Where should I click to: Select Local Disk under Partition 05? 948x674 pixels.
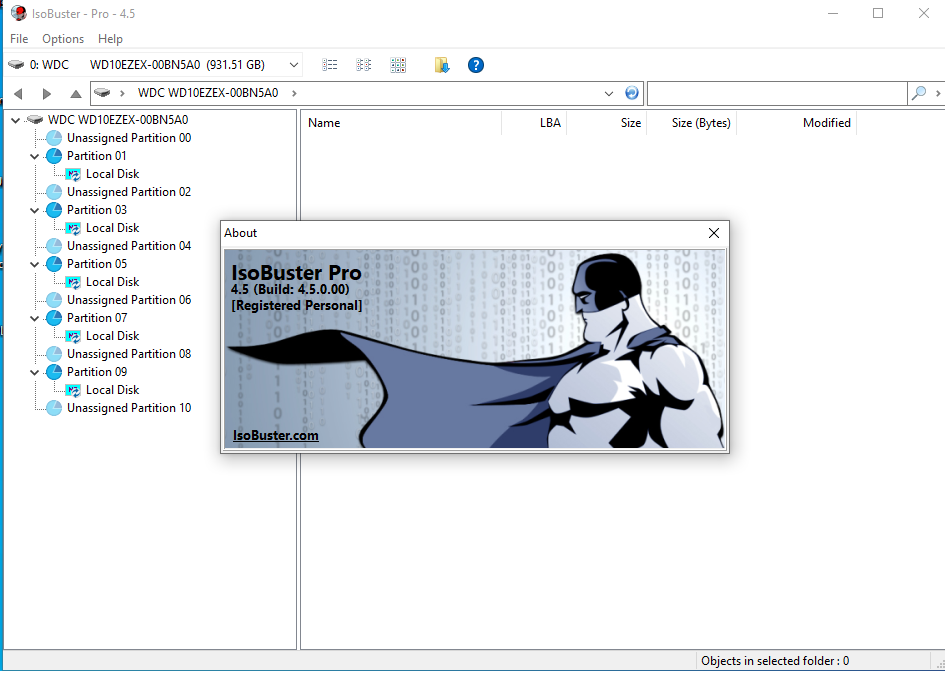[112, 282]
